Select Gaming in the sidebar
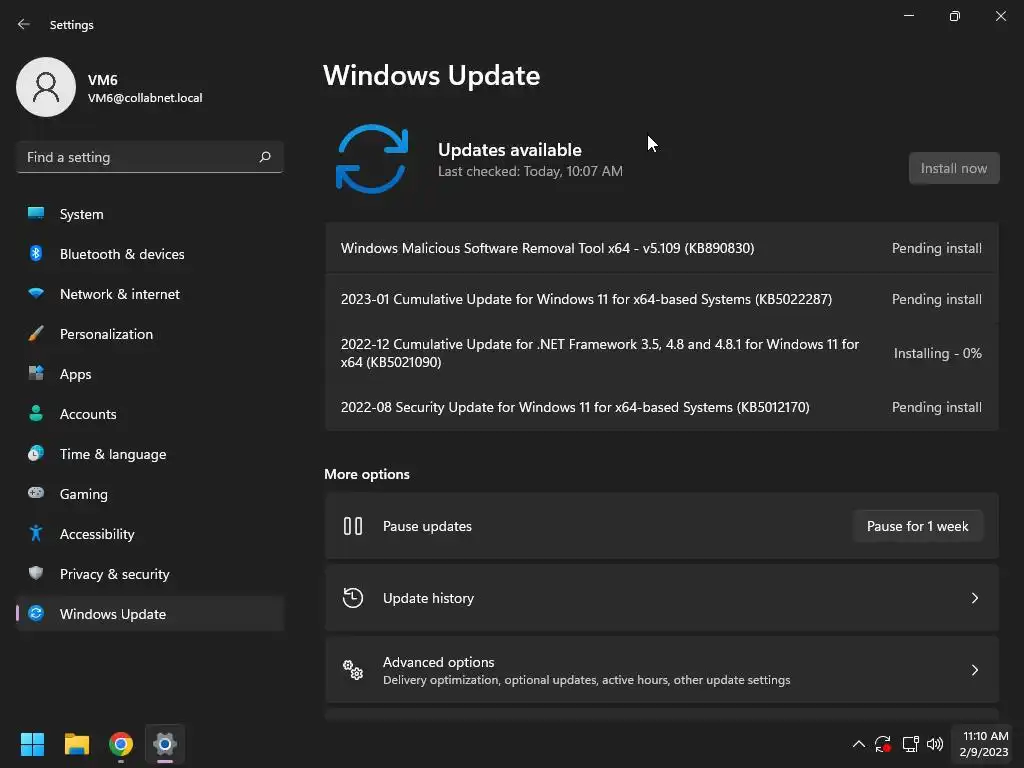The image size is (1024, 768). click(x=150, y=494)
